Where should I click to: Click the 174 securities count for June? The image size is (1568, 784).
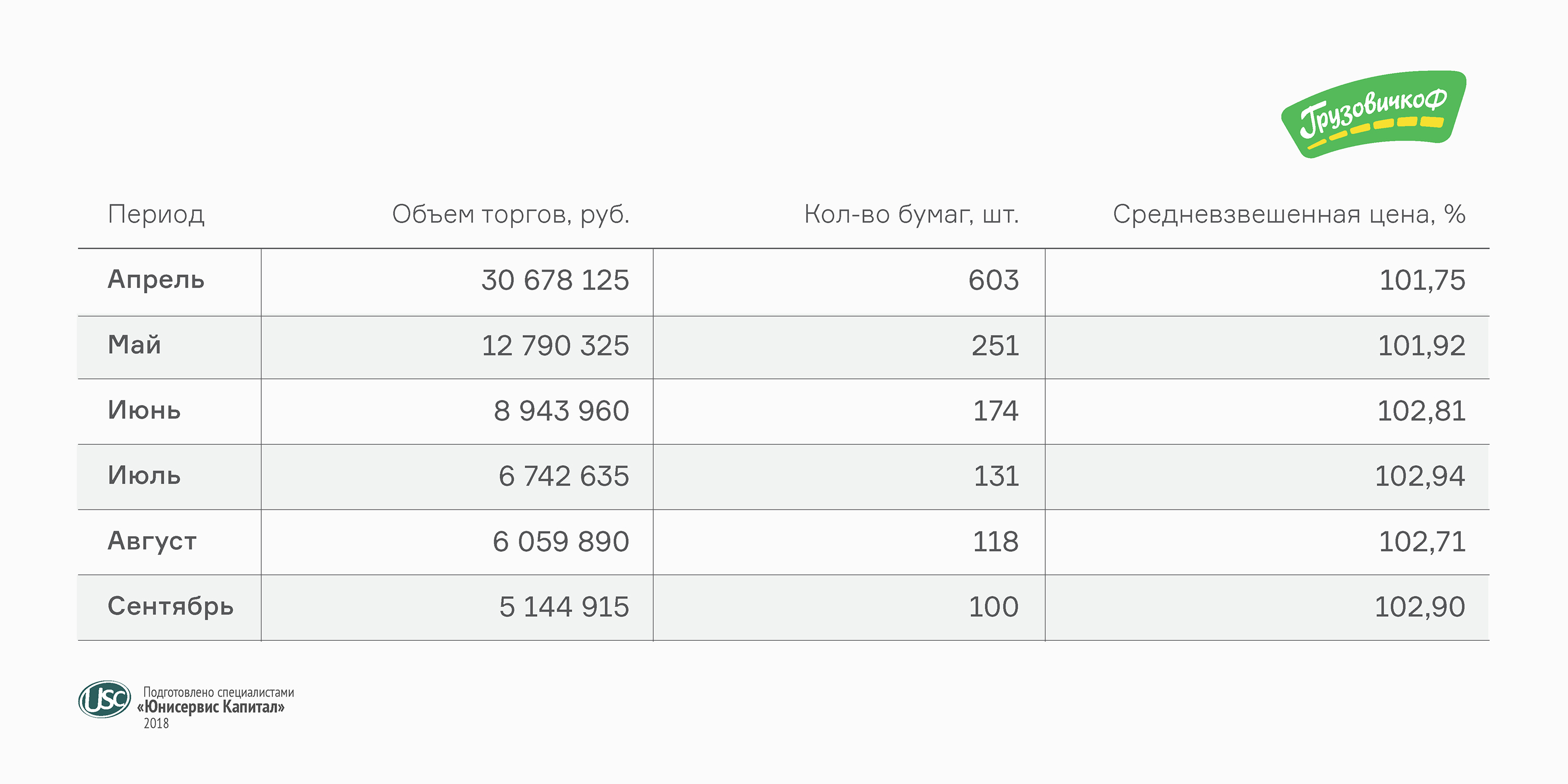click(995, 411)
